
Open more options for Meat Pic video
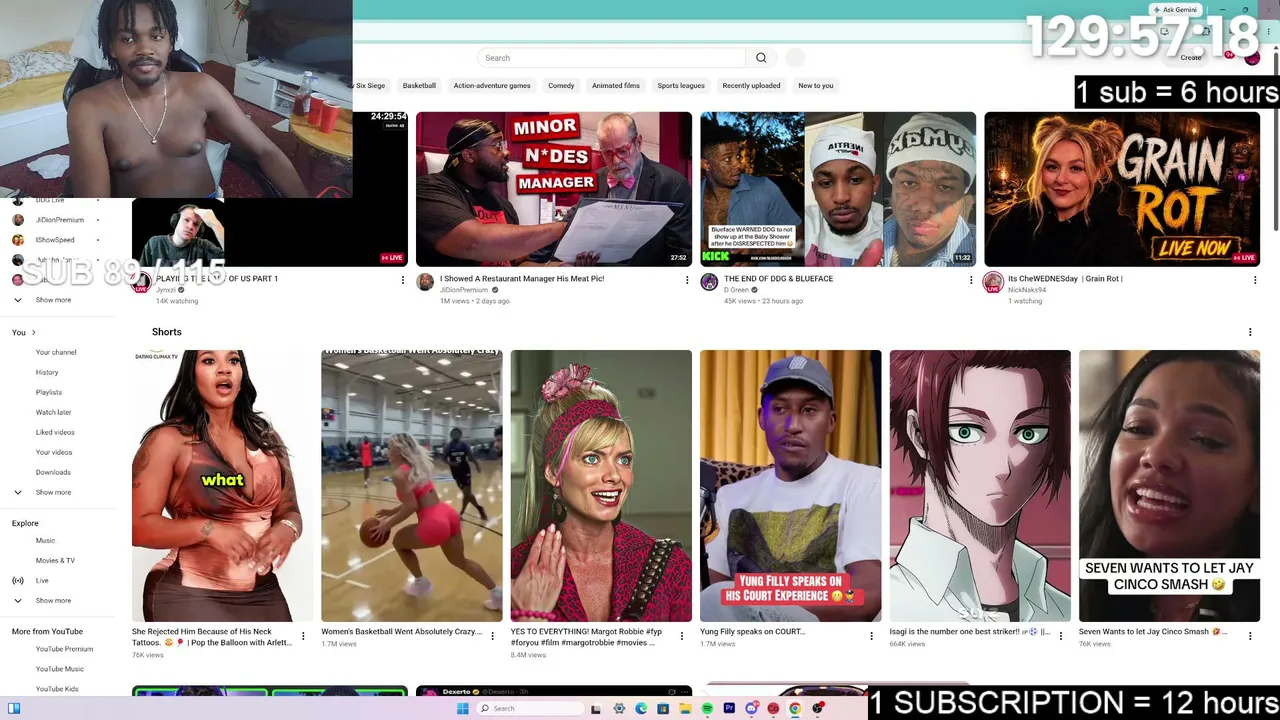click(x=687, y=280)
